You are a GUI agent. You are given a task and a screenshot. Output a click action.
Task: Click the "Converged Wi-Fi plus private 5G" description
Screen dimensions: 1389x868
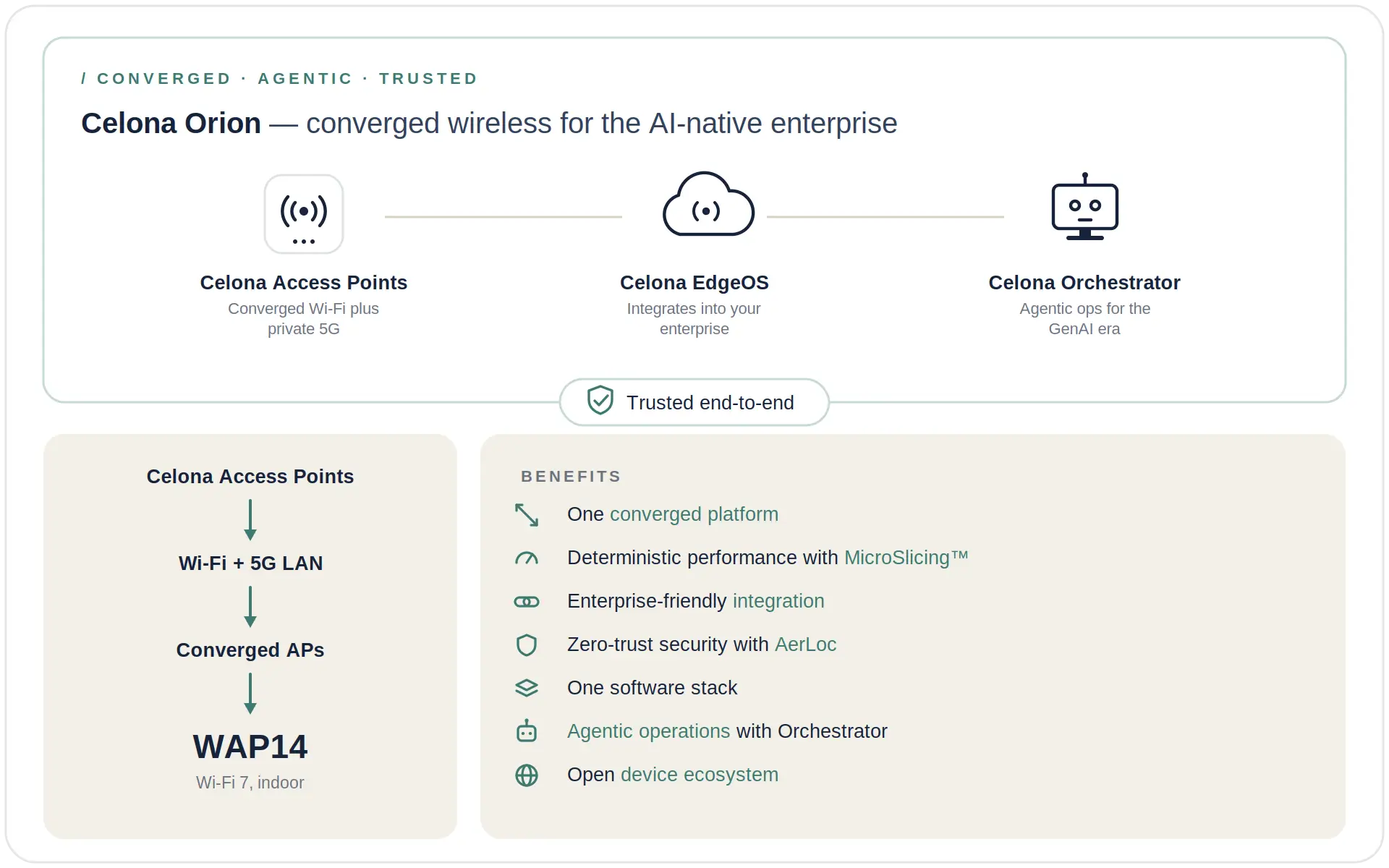[x=304, y=319]
